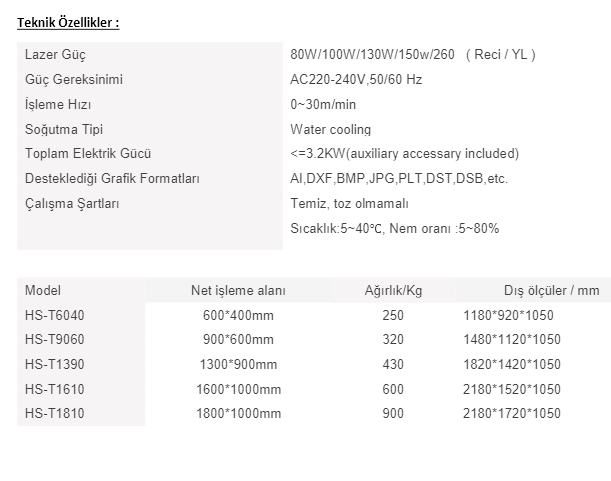
Task: Click the Water cooling value
Action: (x=330, y=129)
